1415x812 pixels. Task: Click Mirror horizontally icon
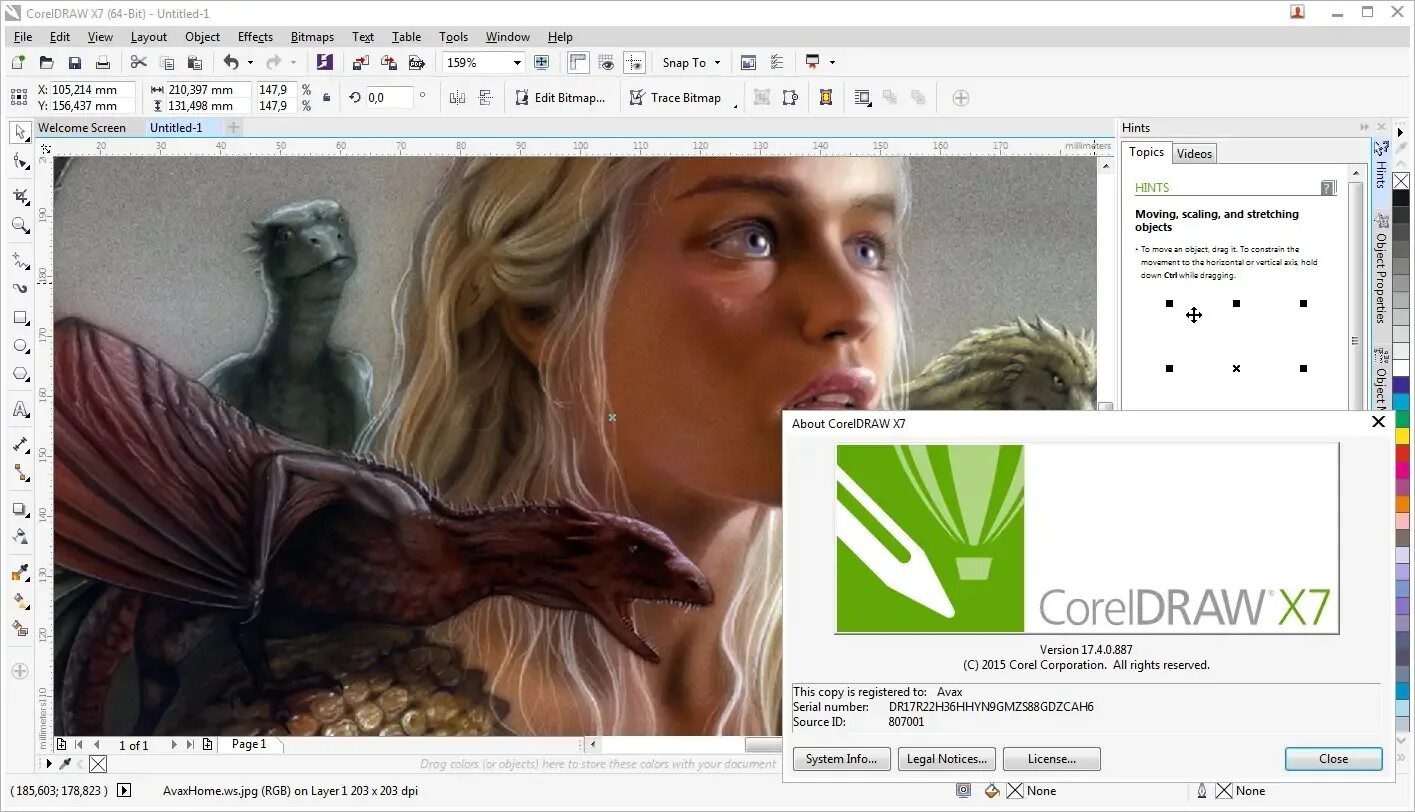pos(458,98)
